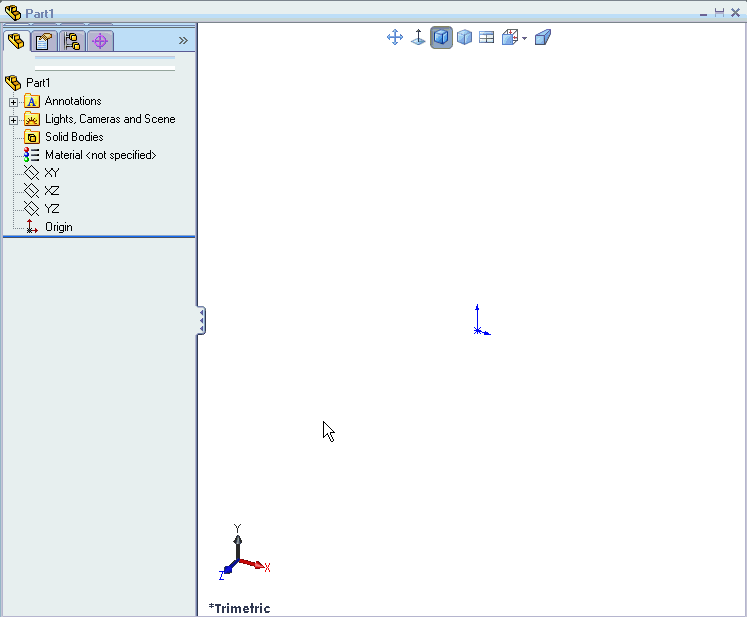Image resolution: width=747 pixels, height=617 pixels.
Task: Open the dropdown arrow beside Section View
Action: click(524, 39)
